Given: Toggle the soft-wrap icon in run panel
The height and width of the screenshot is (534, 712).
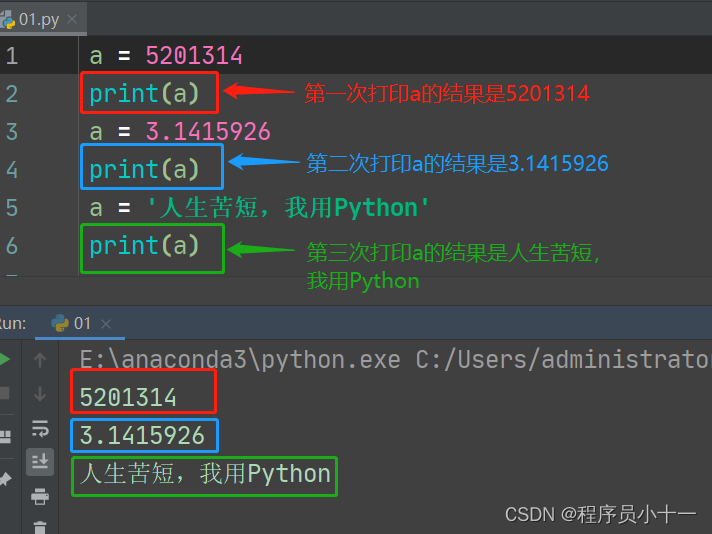Looking at the screenshot, I should pos(40,428).
